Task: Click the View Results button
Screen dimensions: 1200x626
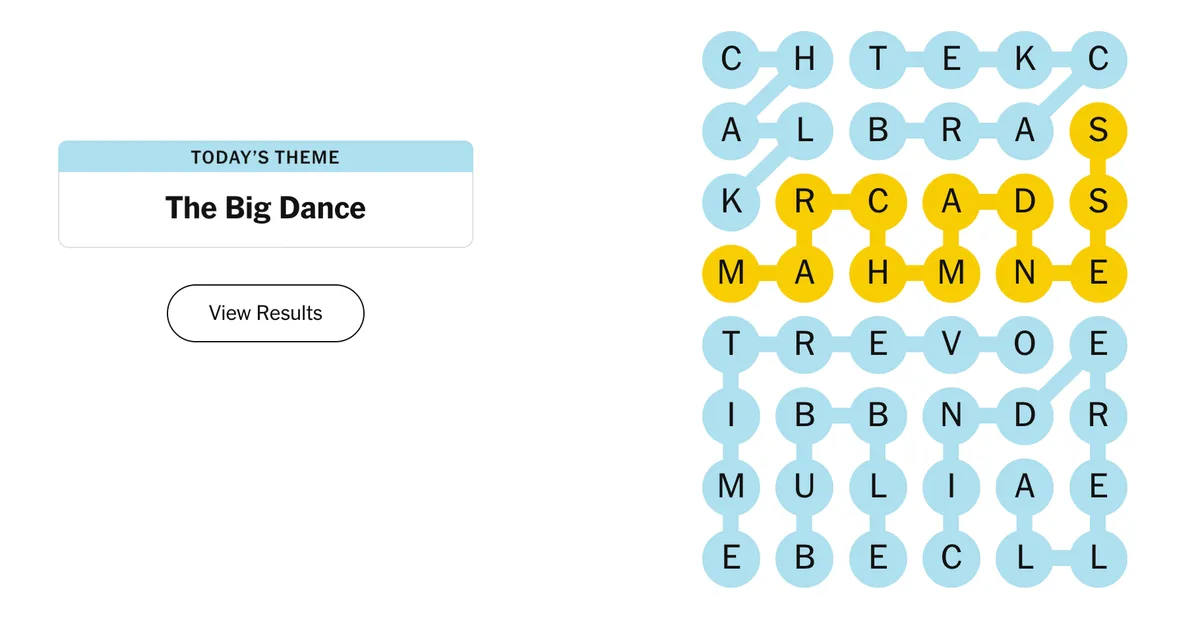Action: (265, 313)
